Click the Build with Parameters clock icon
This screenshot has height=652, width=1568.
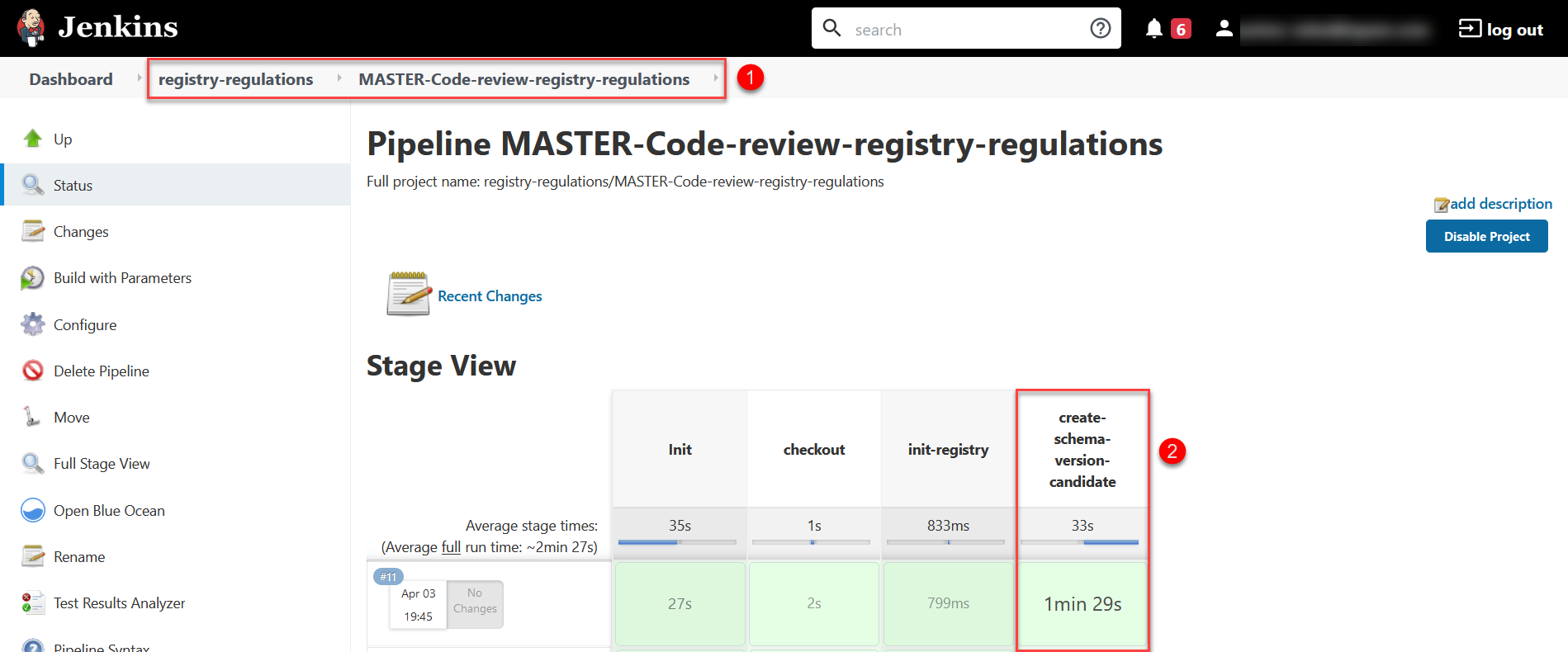click(33, 278)
